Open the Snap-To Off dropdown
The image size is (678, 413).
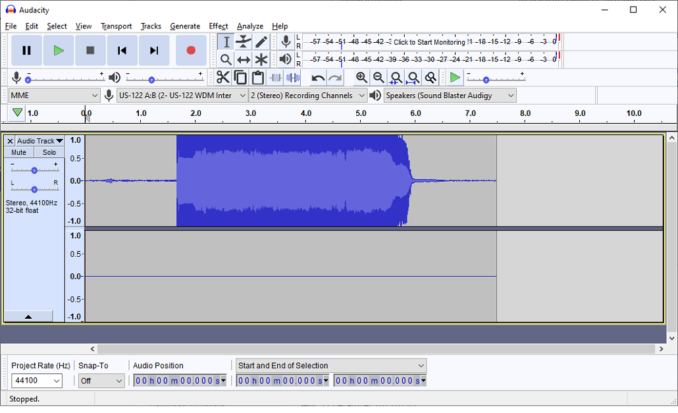[101, 381]
